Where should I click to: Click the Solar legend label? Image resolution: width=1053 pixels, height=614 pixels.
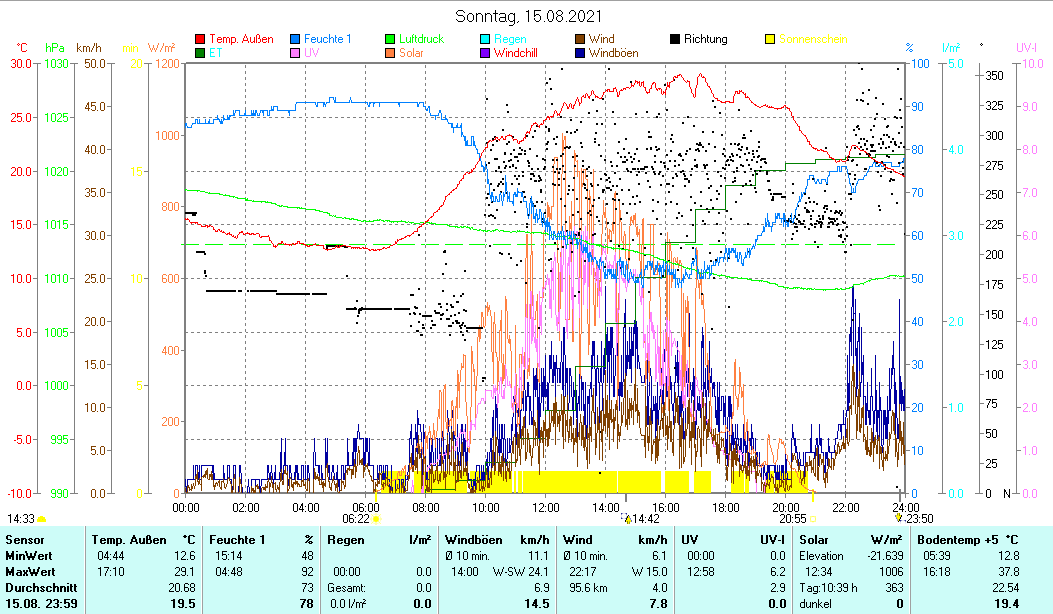tap(411, 54)
